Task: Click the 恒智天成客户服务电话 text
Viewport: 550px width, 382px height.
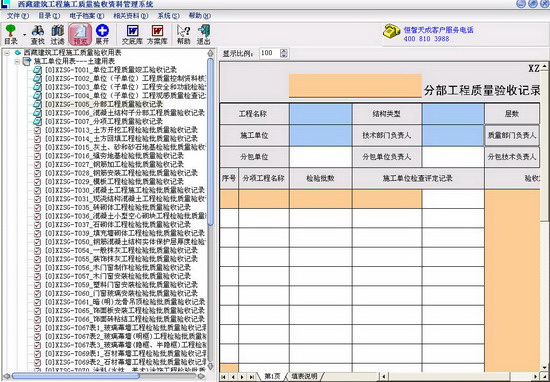Action: (438, 30)
